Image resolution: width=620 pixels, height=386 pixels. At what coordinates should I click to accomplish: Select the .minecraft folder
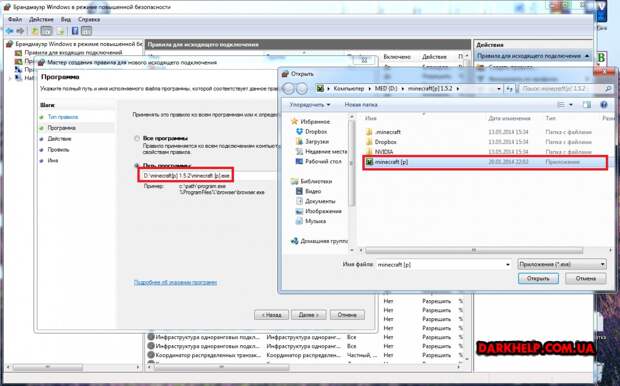[x=383, y=132]
